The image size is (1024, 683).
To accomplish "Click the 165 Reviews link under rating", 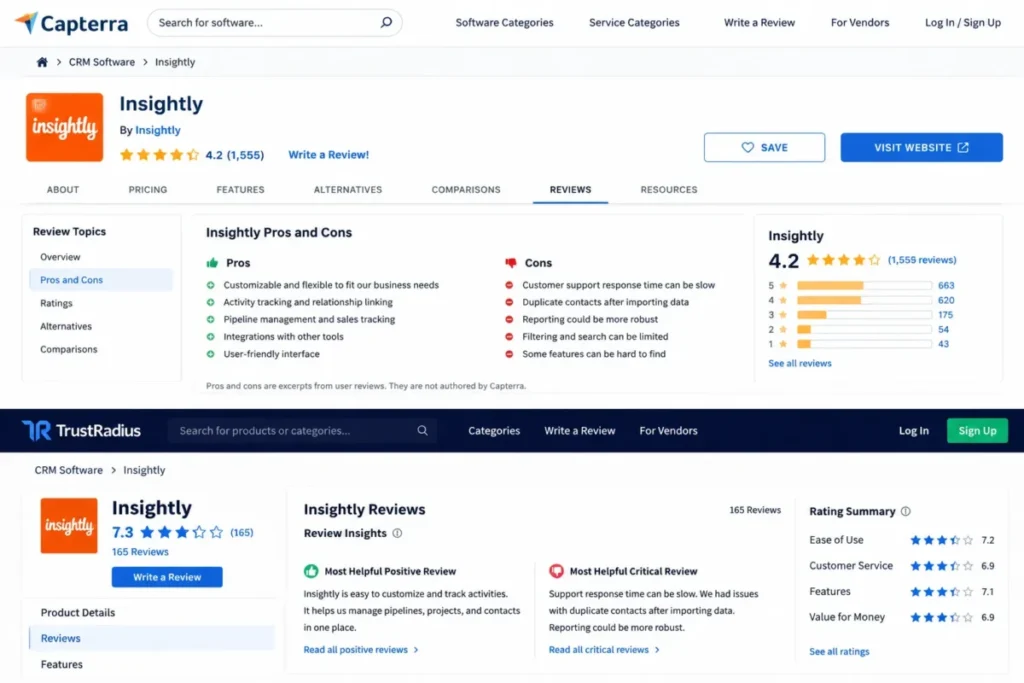I will point(140,552).
